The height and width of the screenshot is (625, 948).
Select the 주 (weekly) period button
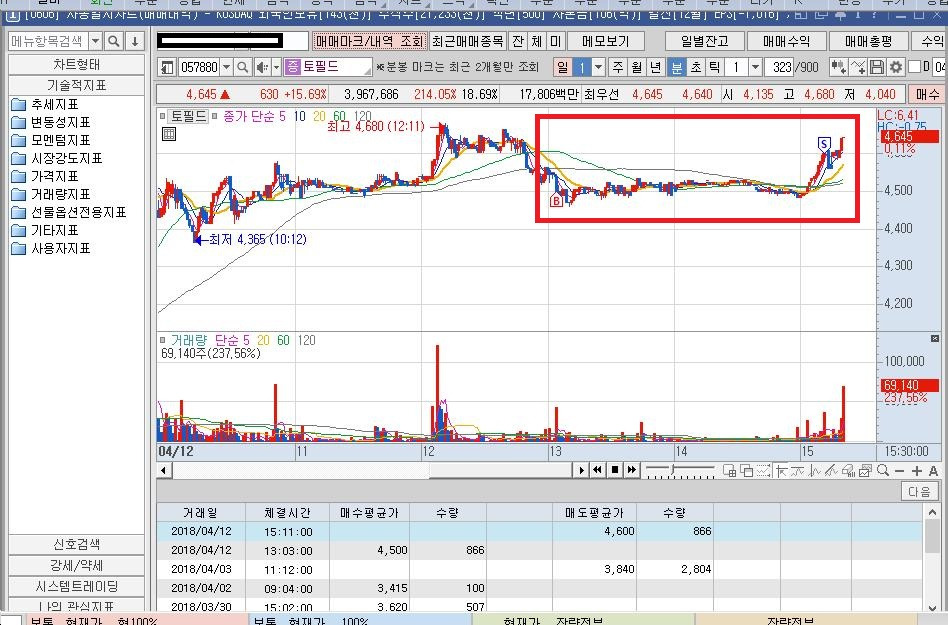point(617,66)
